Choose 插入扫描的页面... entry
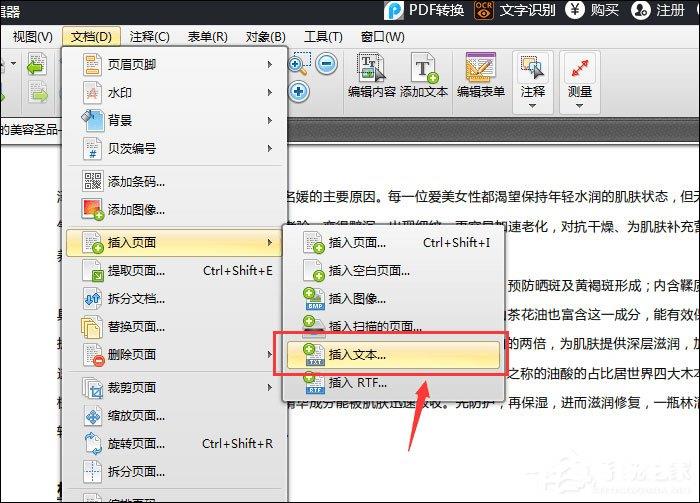This screenshot has height=503, width=700. tap(393, 327)
